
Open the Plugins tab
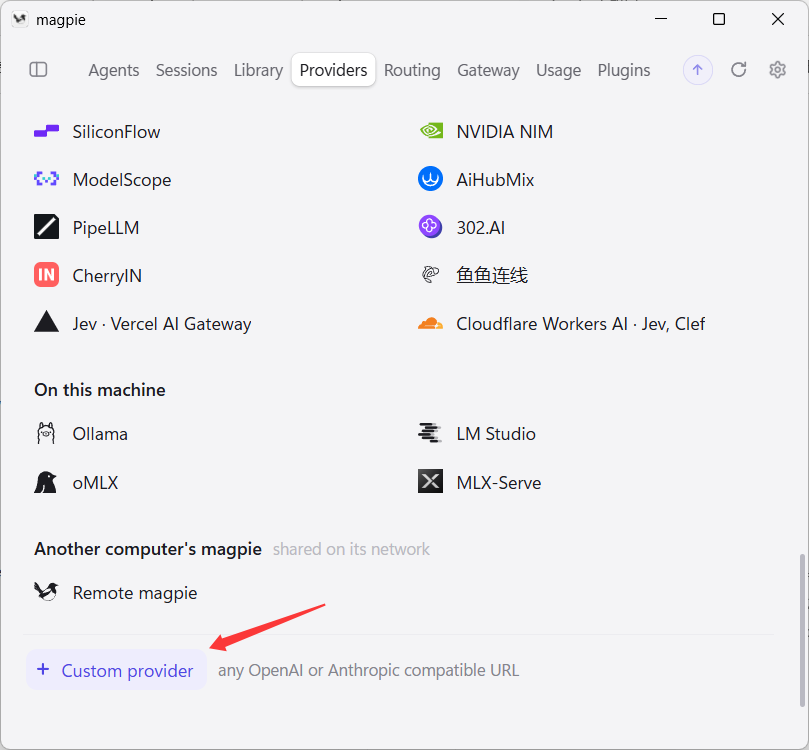[624, 70]
